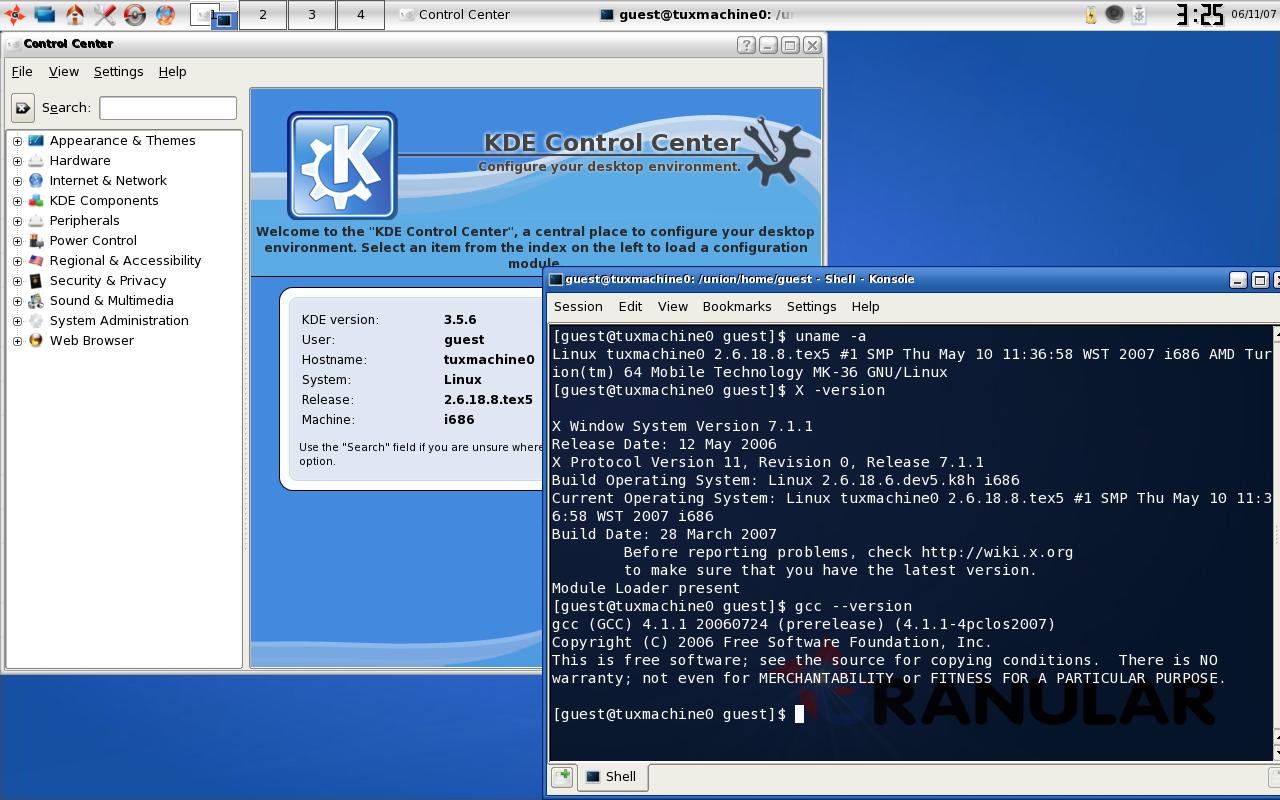
Task: Click the Control Center window menu icon in titlebar
Action: tap(12, 44)
